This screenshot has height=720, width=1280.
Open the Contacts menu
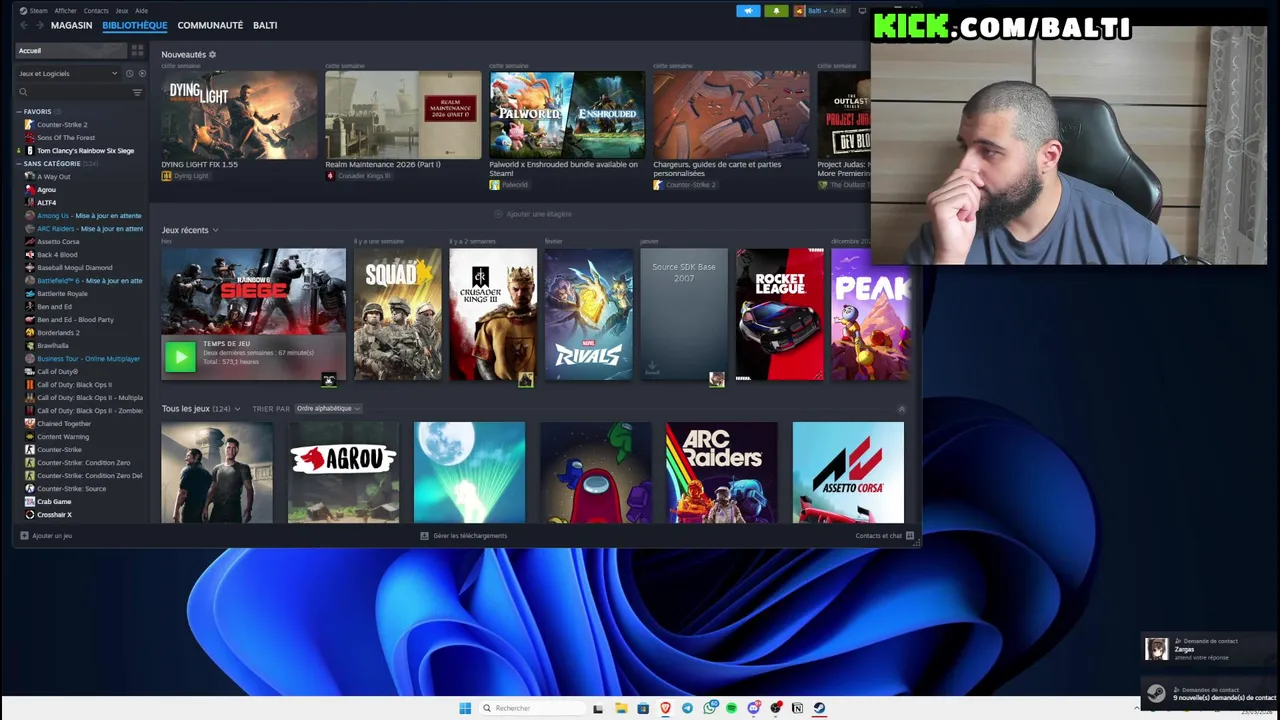pyautogui.click(x=96, y=11)
